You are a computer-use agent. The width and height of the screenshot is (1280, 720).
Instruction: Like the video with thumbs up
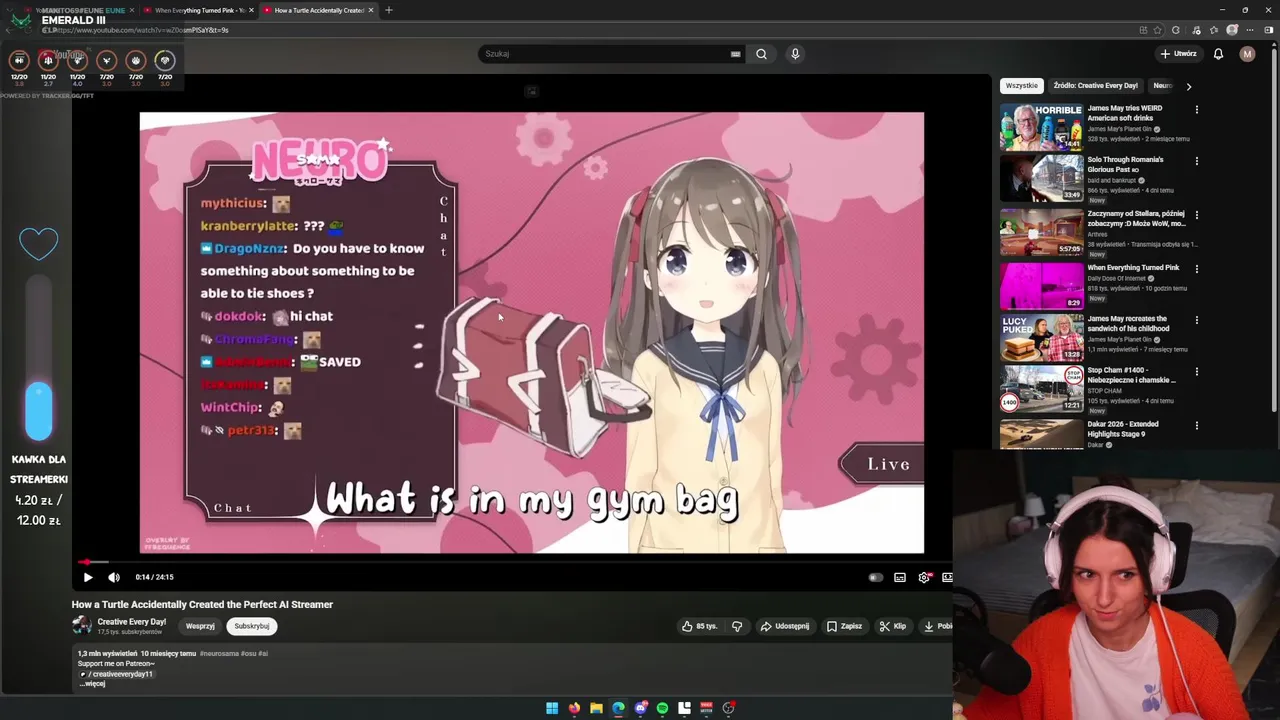pos(699,626)
